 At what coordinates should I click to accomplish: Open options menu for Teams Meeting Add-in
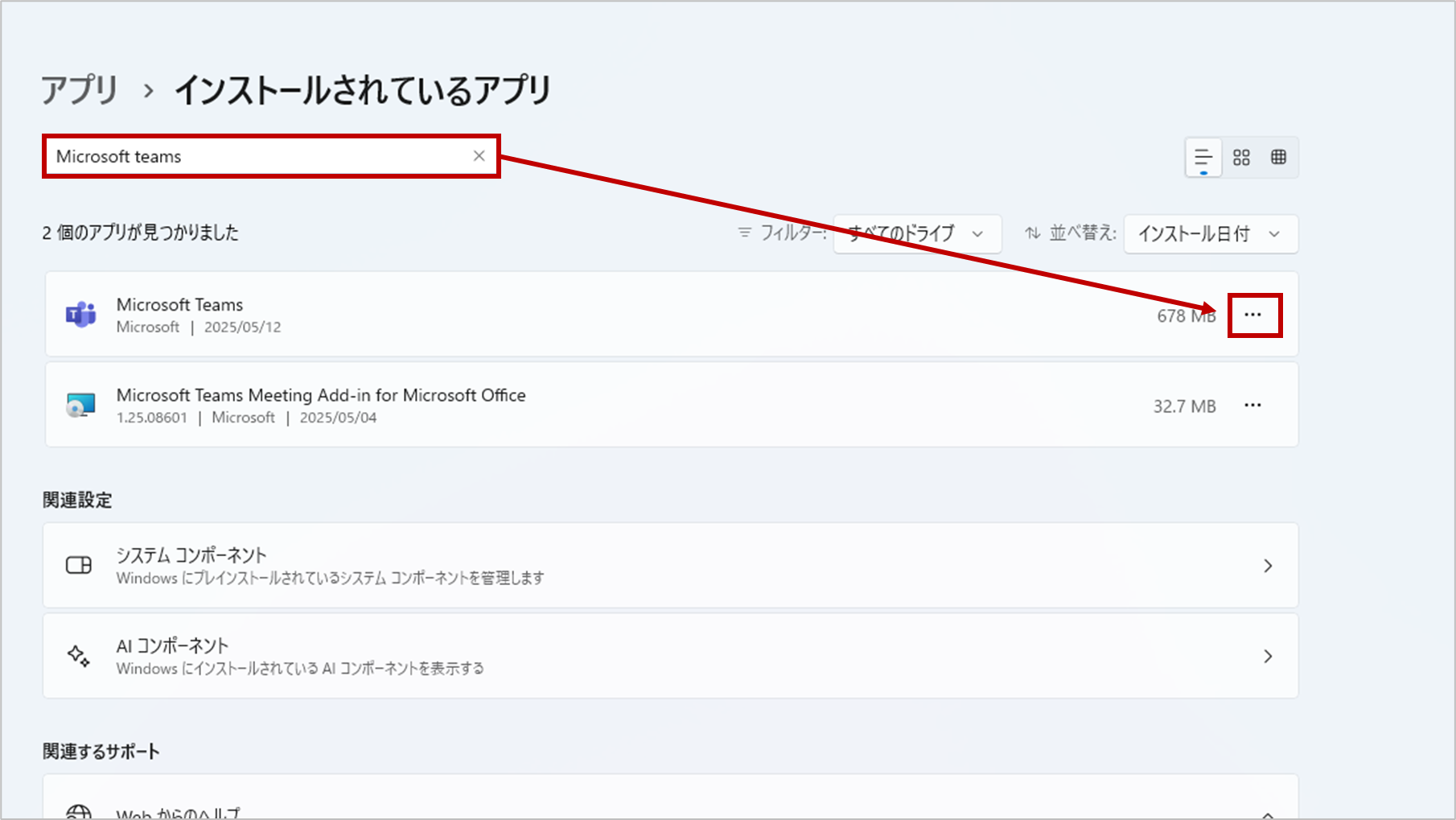1253,405
